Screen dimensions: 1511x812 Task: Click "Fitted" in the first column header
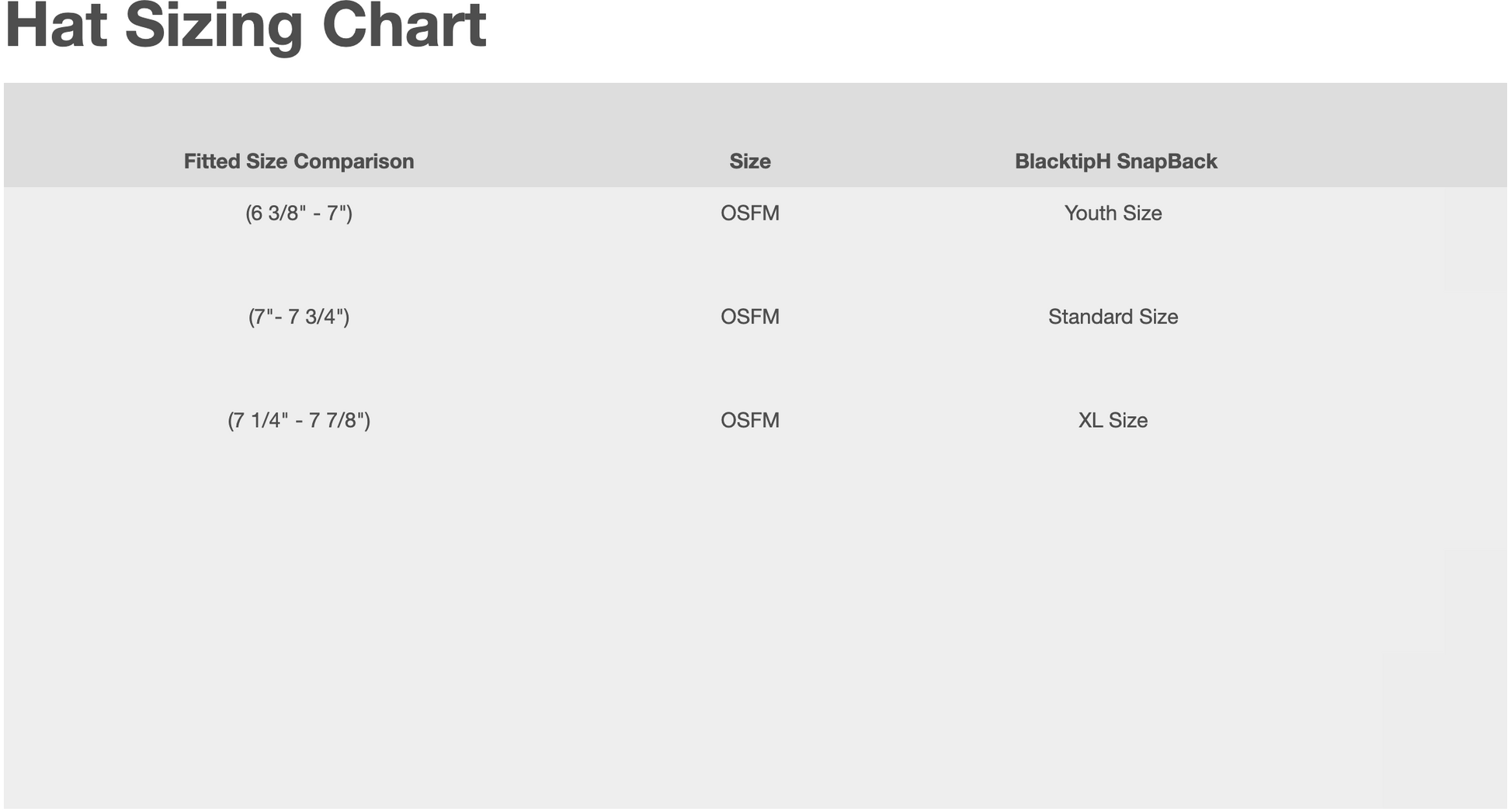[x=212, y=161]
